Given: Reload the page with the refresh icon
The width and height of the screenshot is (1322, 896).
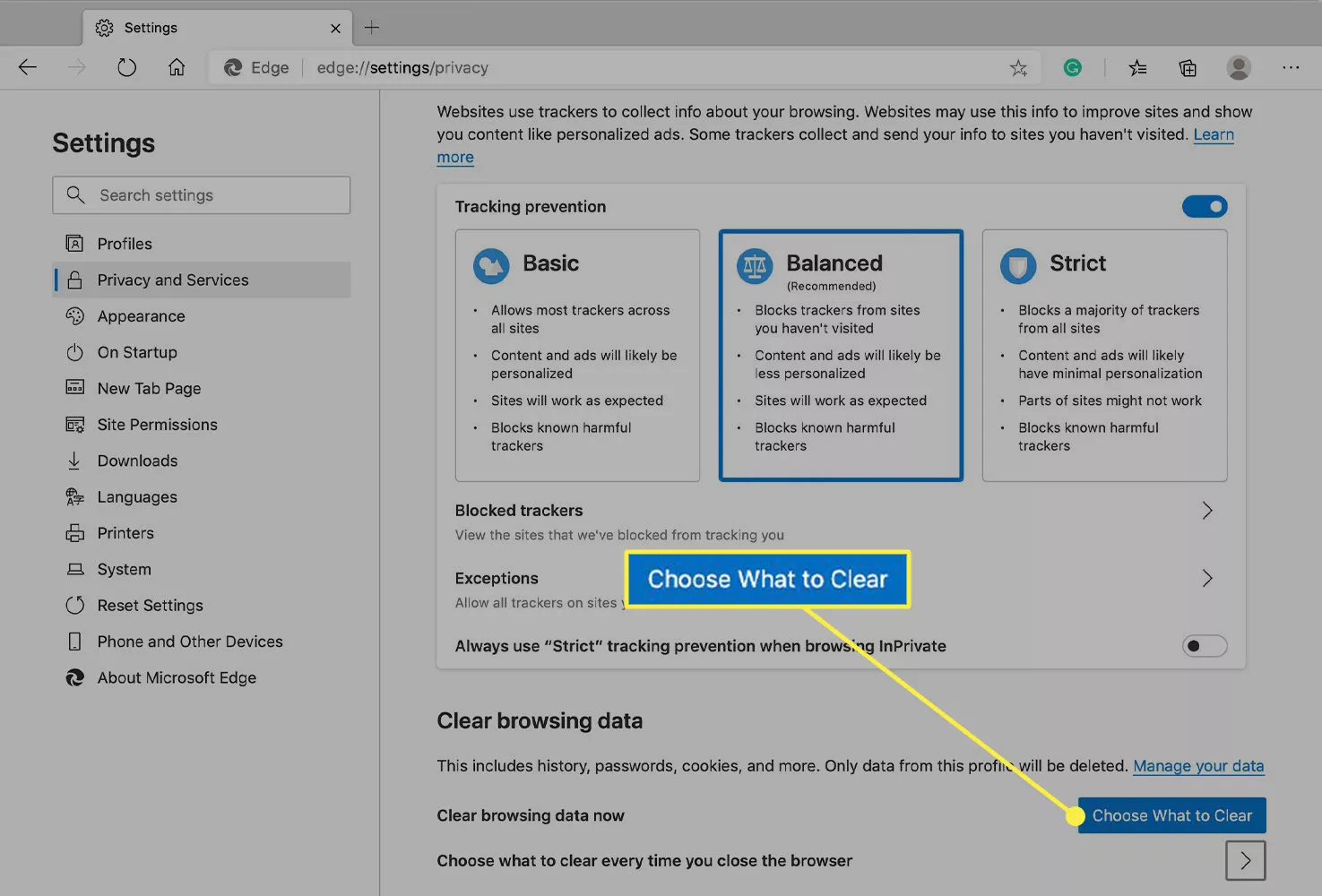Looking at the screenshot, I should coord(126,67).
